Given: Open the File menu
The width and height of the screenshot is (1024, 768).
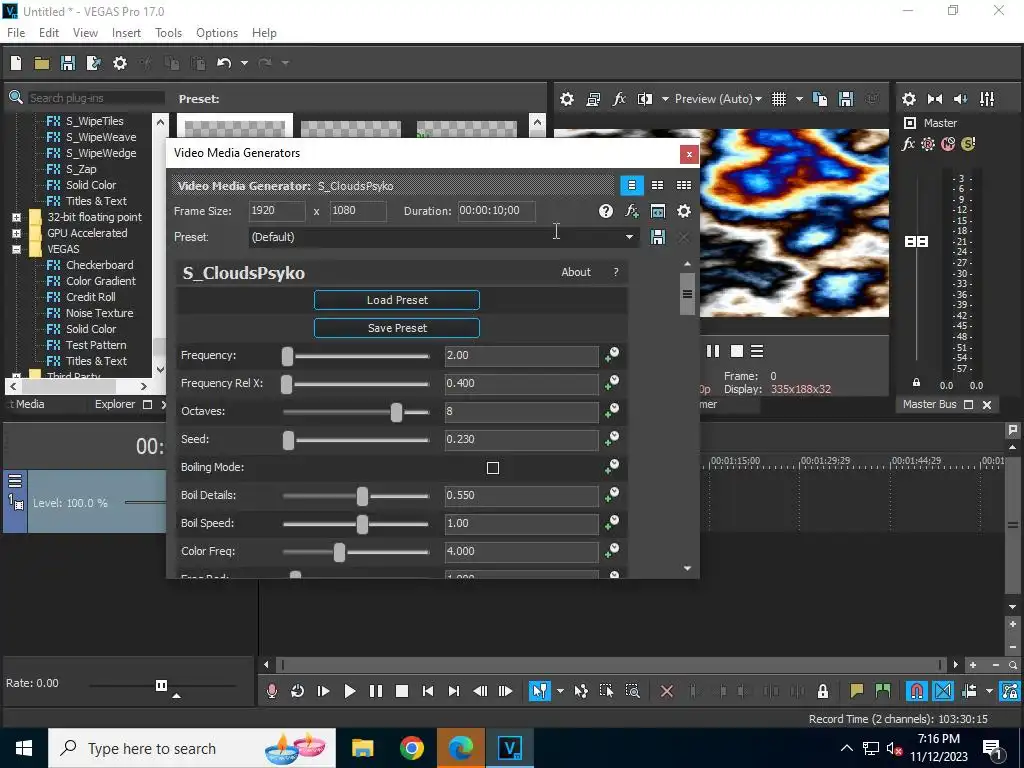Looking at the screenshot, I should pyautogui.click(x=16, y=33).
